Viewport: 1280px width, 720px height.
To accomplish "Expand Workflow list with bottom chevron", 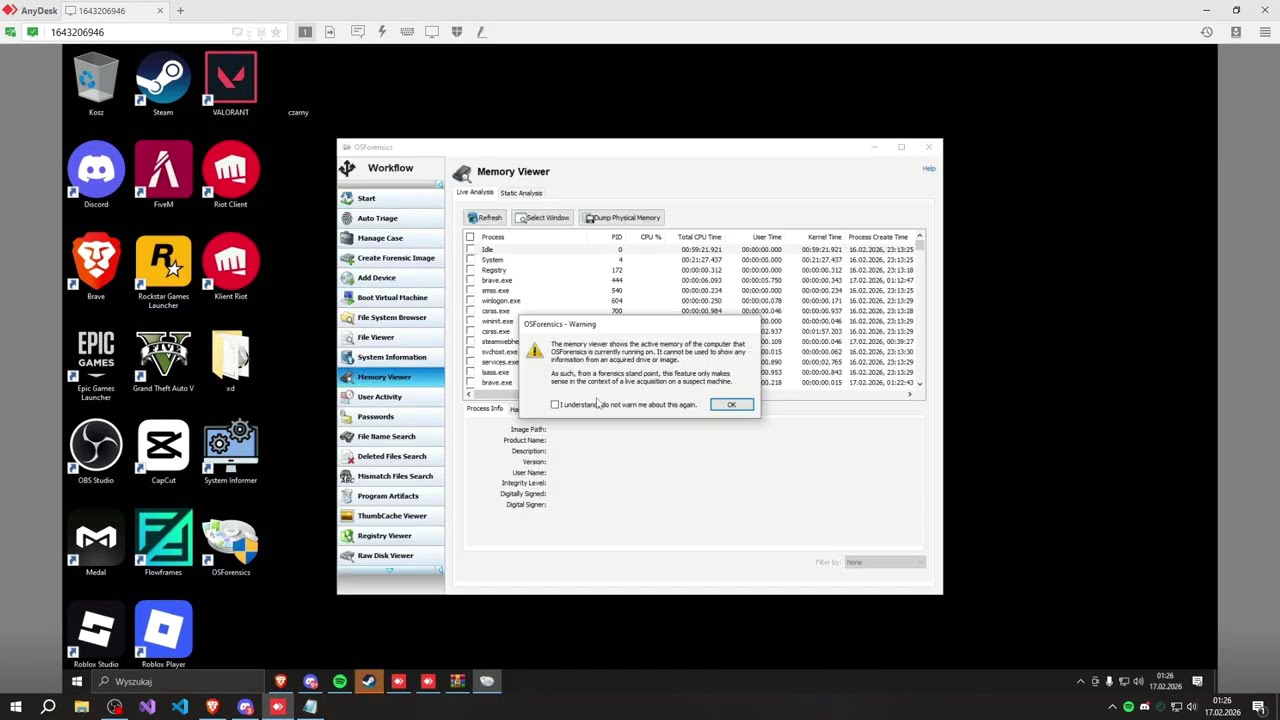I will 390,570.
